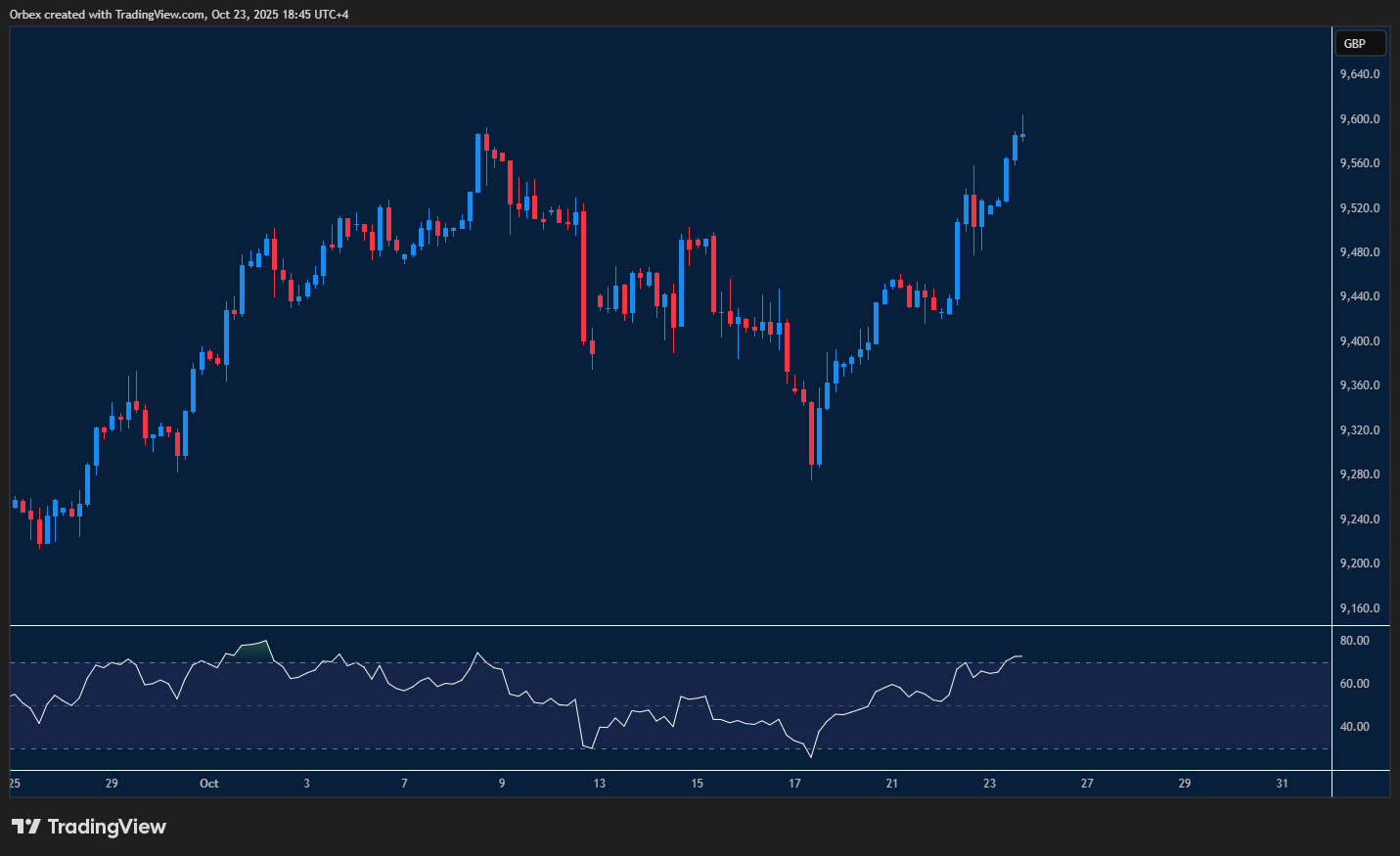
Task: Click the Oct label on time axis
Action: click(x=208, y=784)
